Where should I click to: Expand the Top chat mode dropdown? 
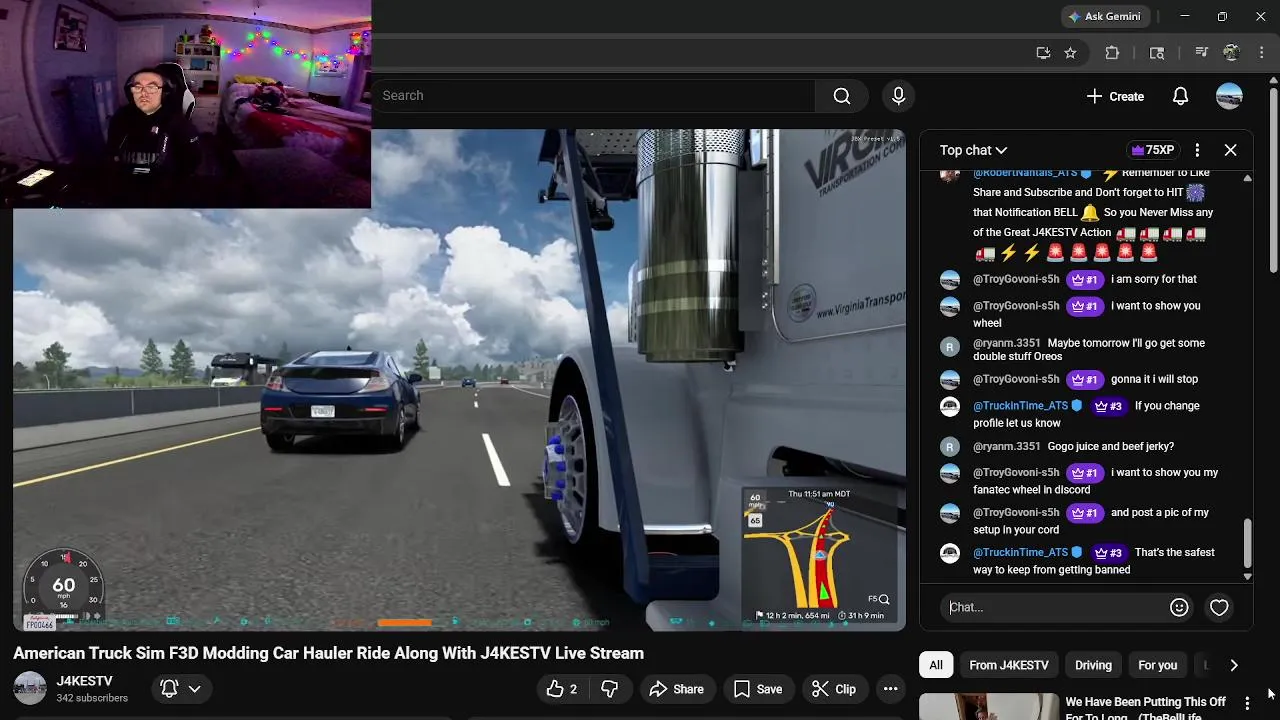(973, 150)
